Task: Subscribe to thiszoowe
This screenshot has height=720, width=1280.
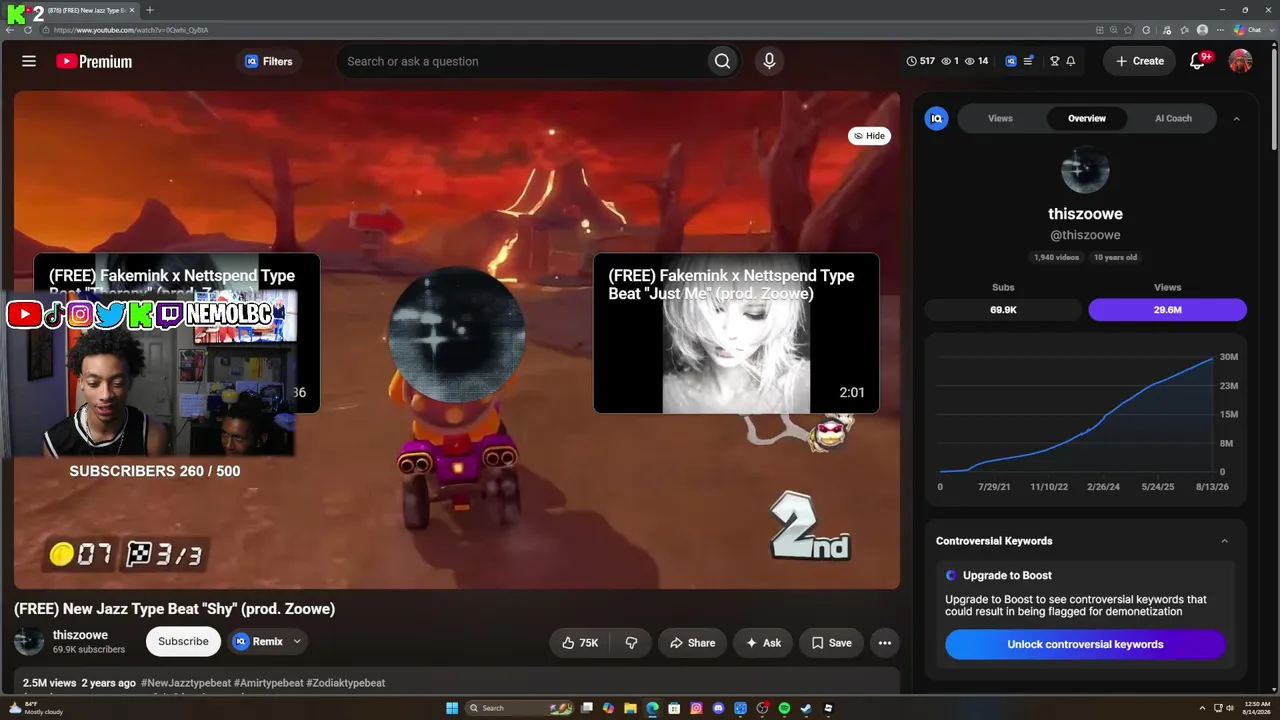Action: point(184,641)
